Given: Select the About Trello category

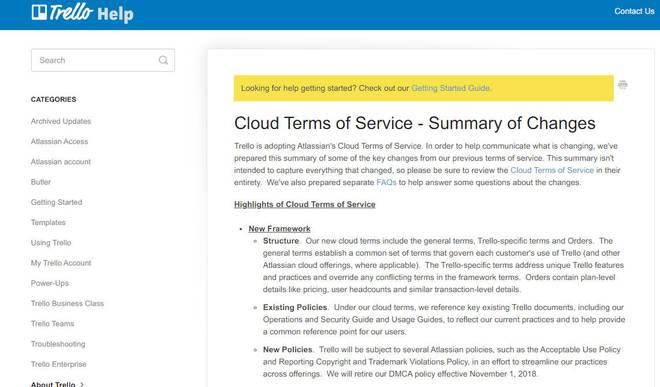Looking at the screenshot, I should 53,384.
